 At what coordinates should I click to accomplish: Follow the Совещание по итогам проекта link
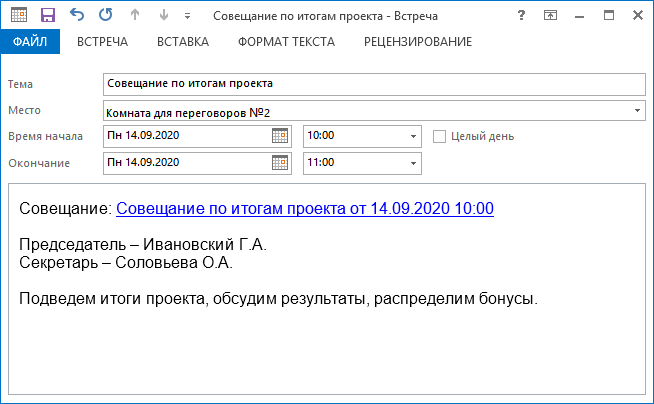pyautogui.click(x=305, y=209)
